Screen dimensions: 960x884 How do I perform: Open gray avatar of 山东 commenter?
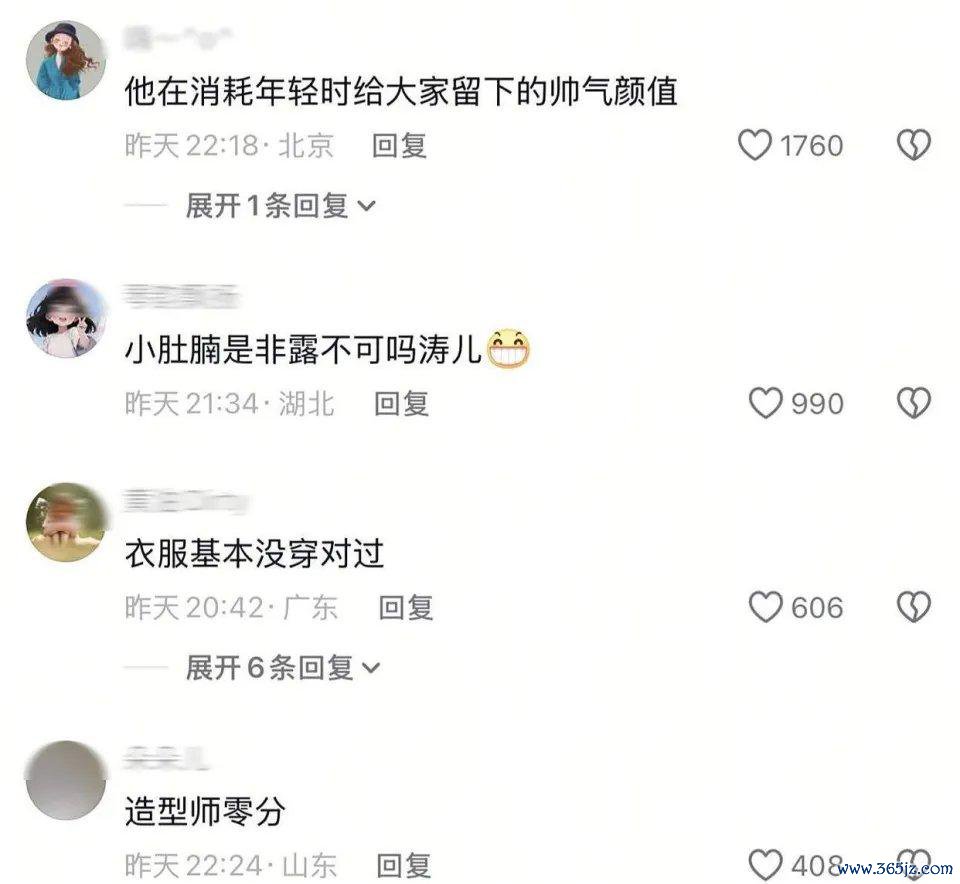pos(66,780)
